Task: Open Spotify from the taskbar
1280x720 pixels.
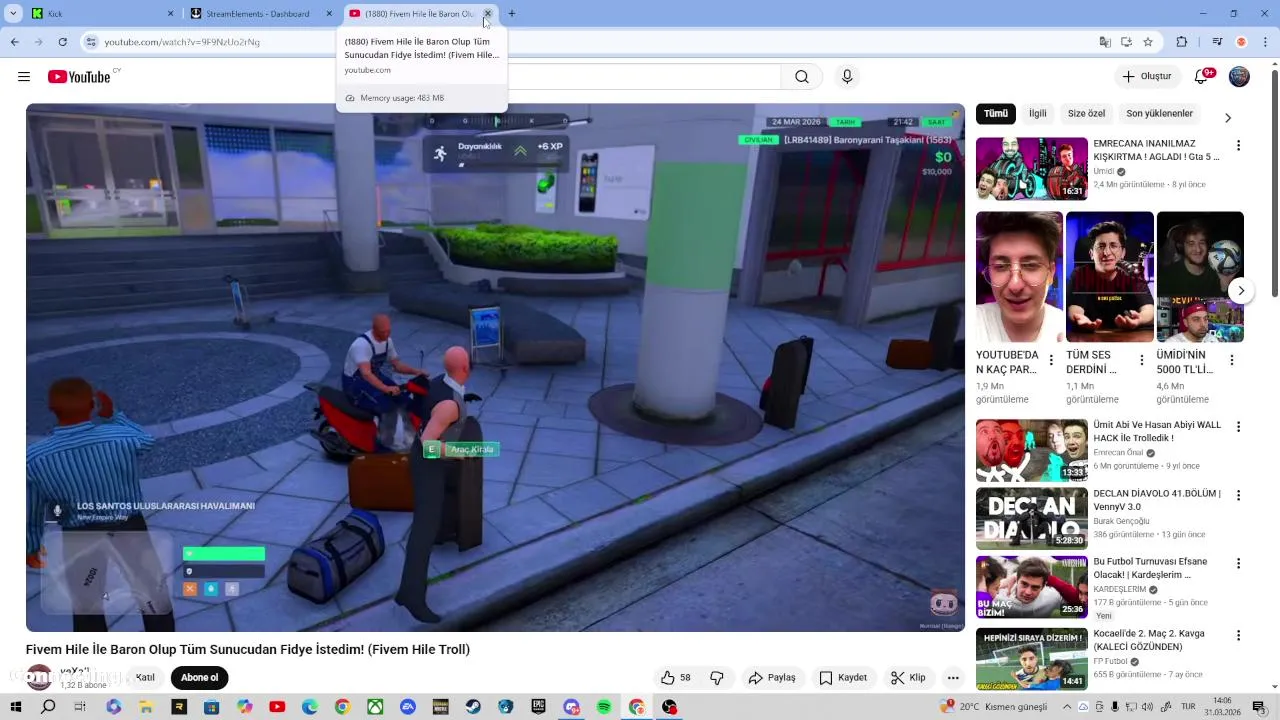Action: [x=604, y=707]
